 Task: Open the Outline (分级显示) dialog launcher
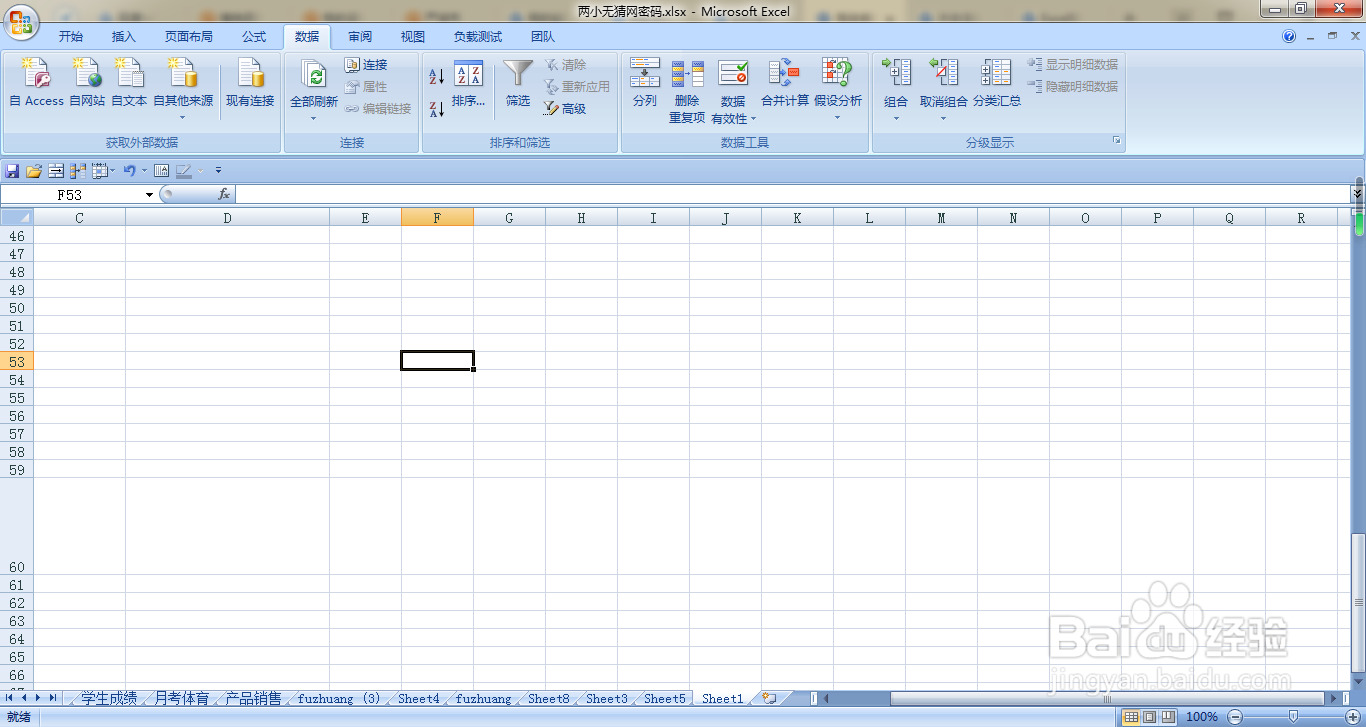(1117, 141)
